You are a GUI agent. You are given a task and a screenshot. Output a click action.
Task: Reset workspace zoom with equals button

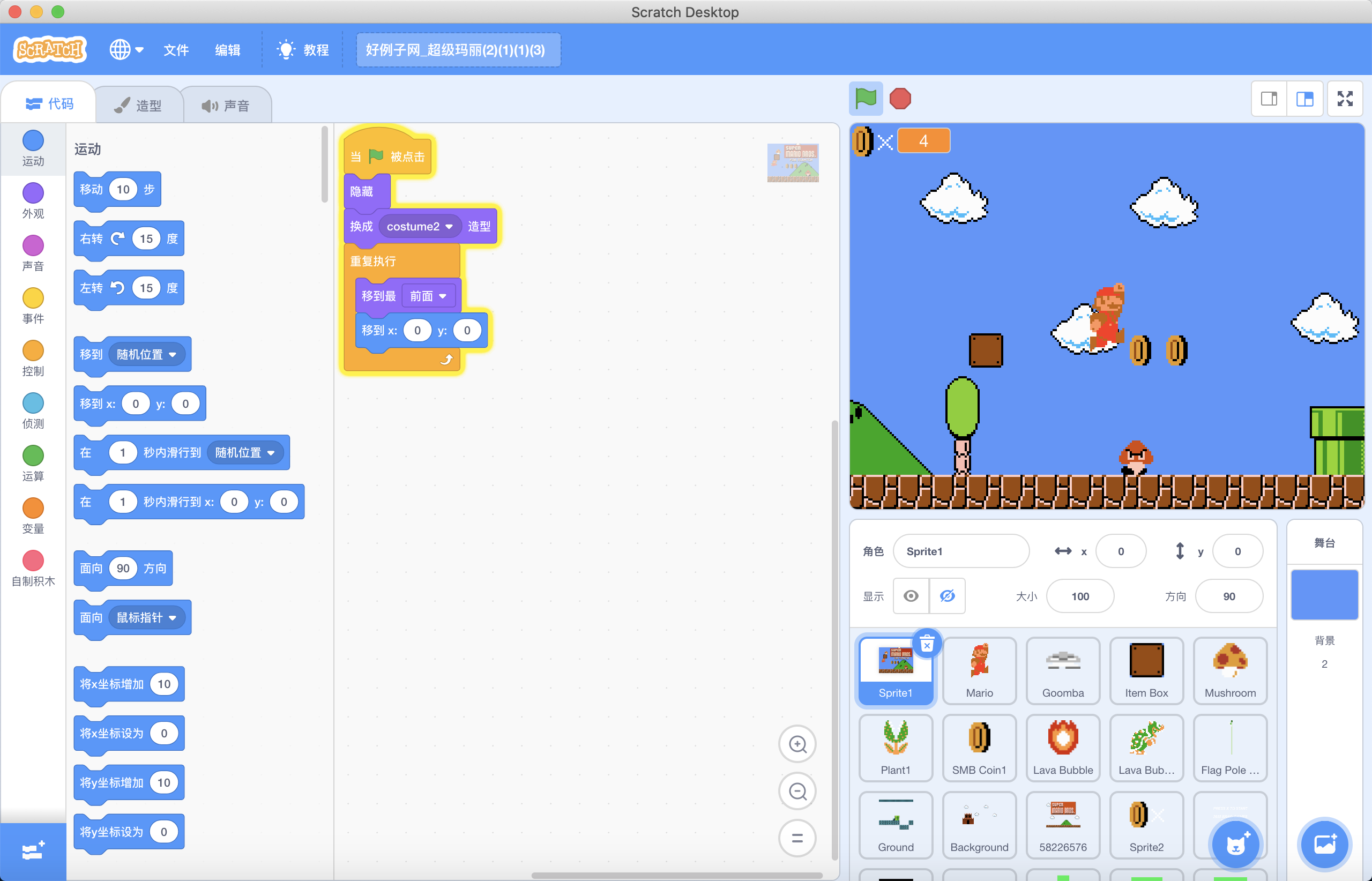coord(797,838)
